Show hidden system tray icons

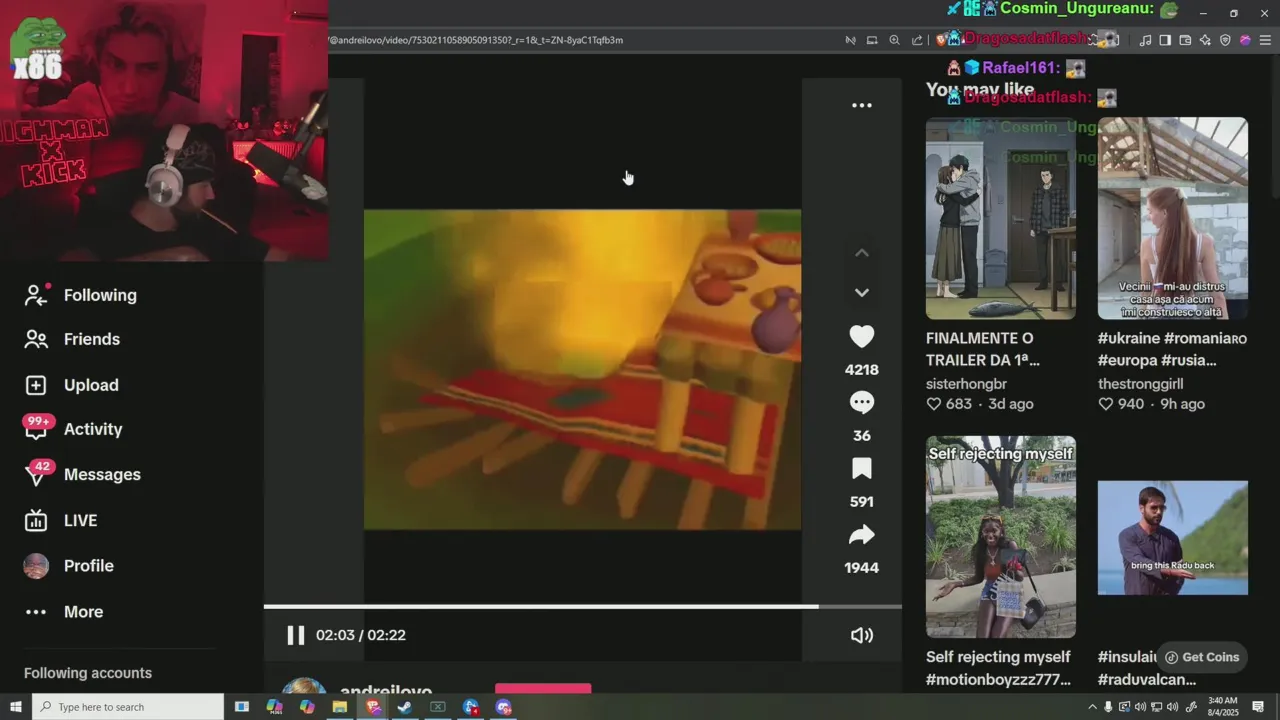tap(1092, 707)
